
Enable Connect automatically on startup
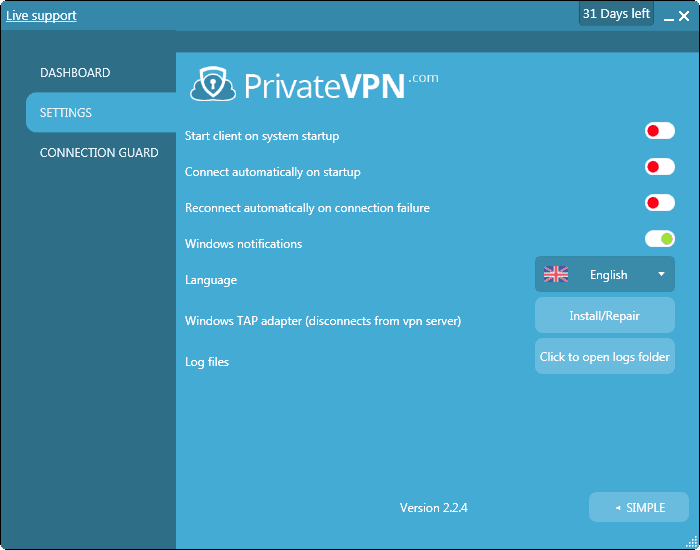(659, 167)
